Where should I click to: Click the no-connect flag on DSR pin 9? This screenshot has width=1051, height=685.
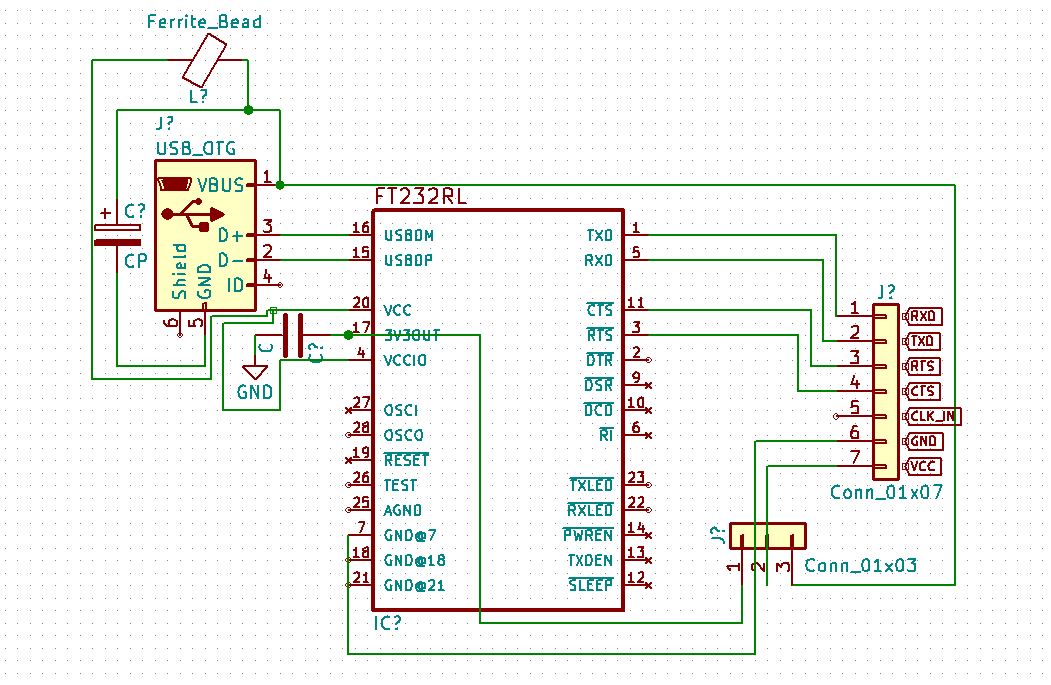pyautogui.click(x=648, y=385)
